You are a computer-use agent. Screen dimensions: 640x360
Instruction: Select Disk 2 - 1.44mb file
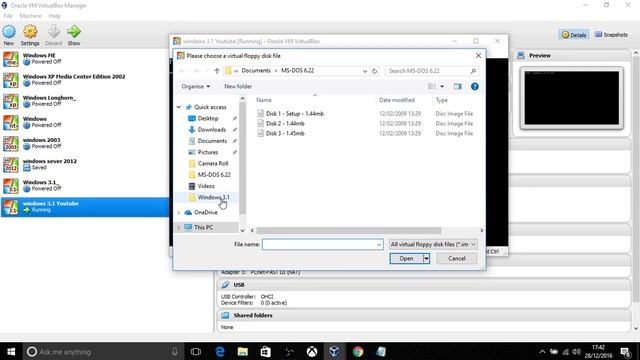point(285,124)
